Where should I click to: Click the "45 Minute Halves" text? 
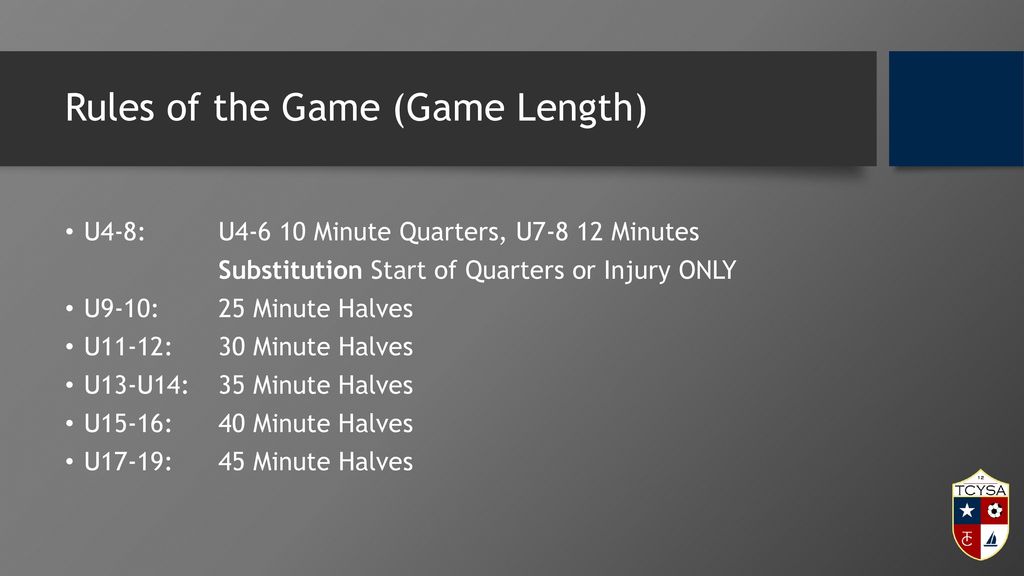coord(315,462)
